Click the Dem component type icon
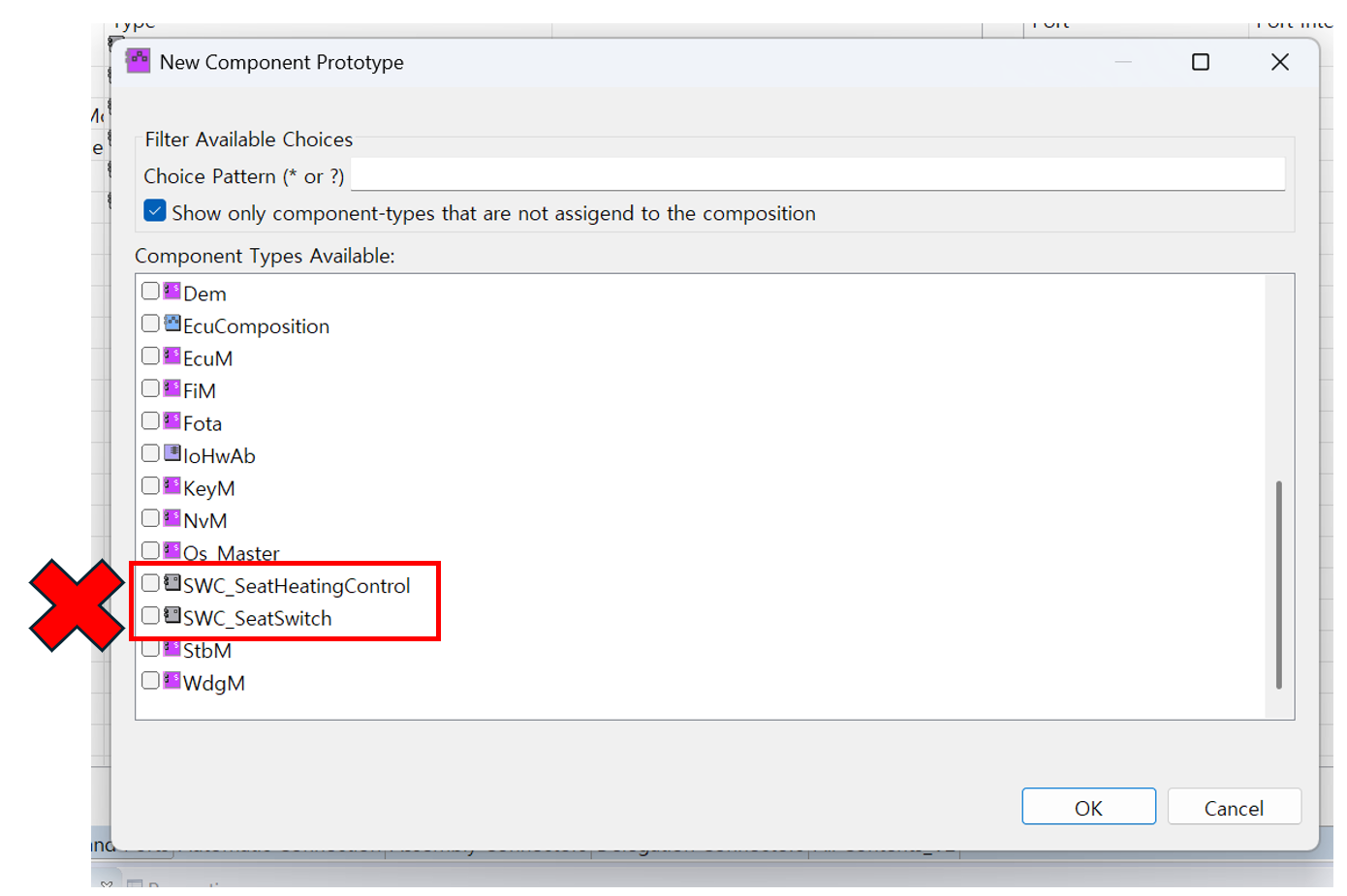 (172, 291)
